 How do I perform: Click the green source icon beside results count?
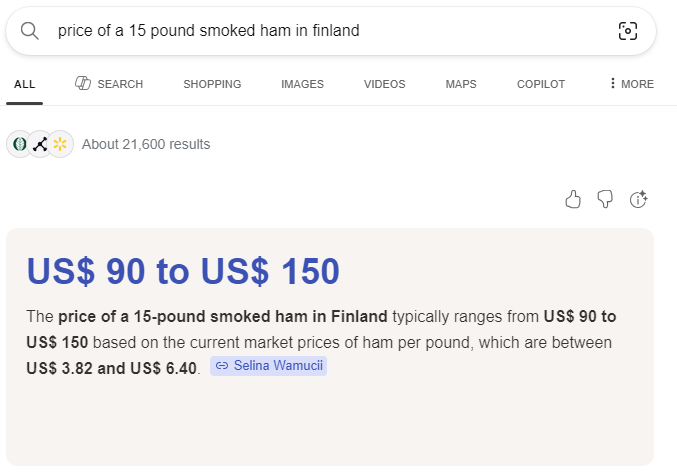pyautogui.click(x=19, y=144)
